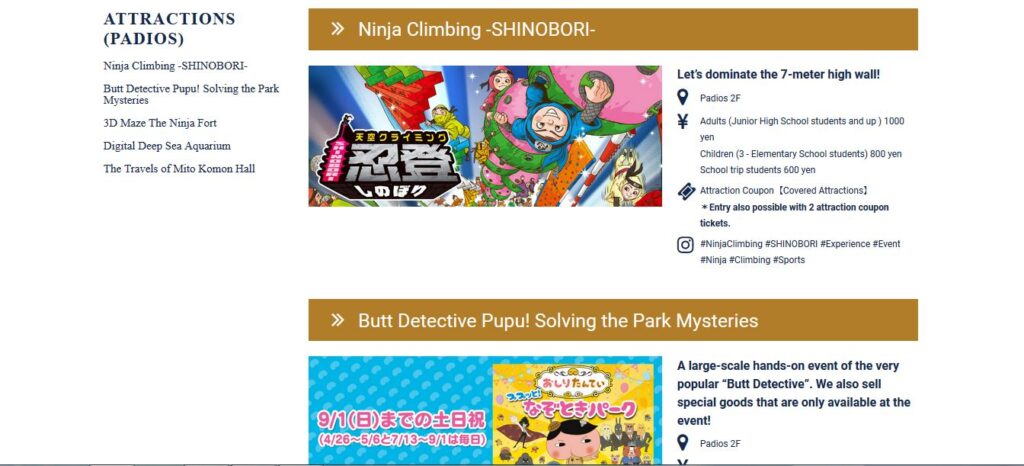
Task: Click the location pin icon beside Padios 2F under Ninja Climbing
Action: click(x=682, y=98)
